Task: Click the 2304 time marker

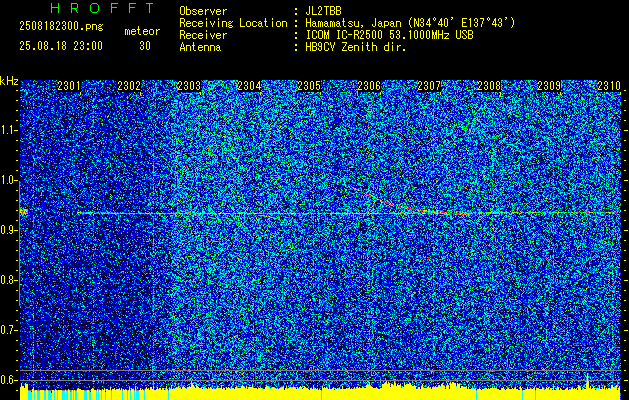Action: pyautogui.click(x=249, y=86)
